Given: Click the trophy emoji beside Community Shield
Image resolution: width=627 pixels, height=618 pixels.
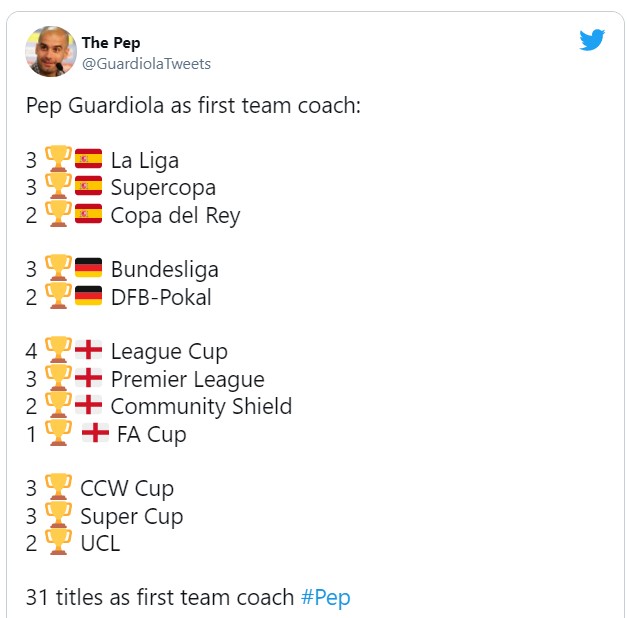Looking at the screenshot, I should click(58, 406).
